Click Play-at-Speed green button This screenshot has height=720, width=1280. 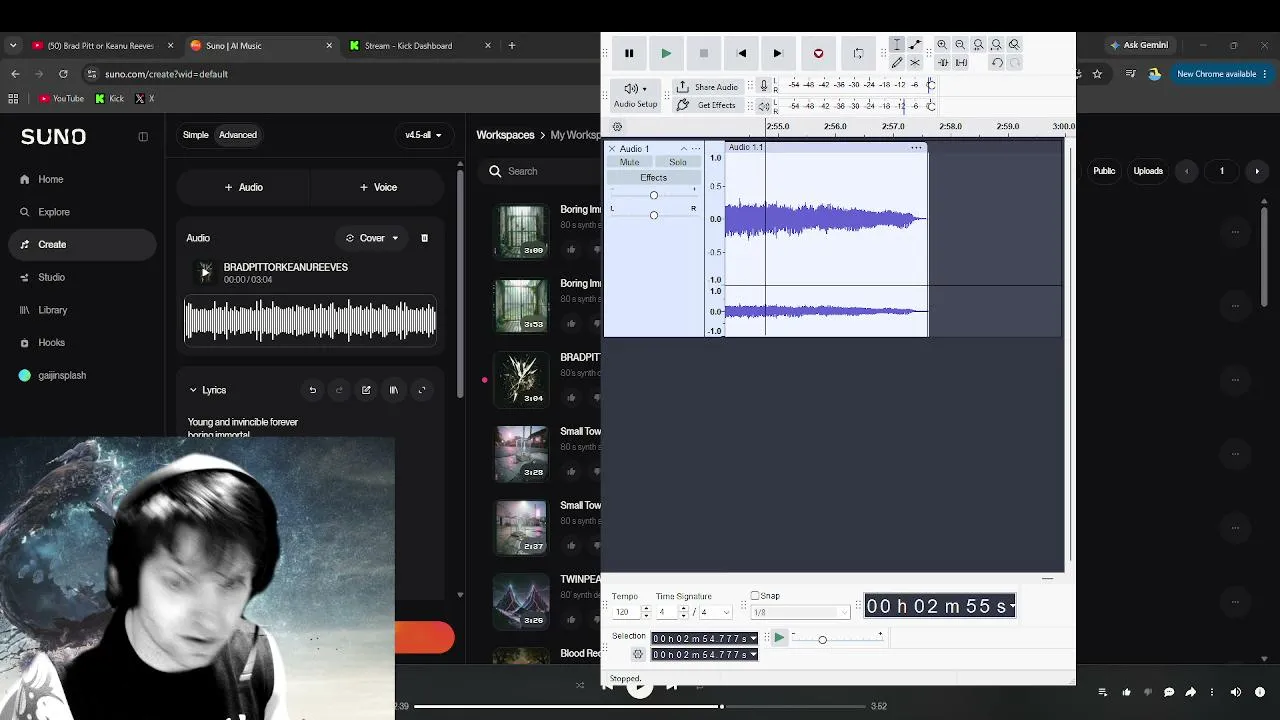779,638
